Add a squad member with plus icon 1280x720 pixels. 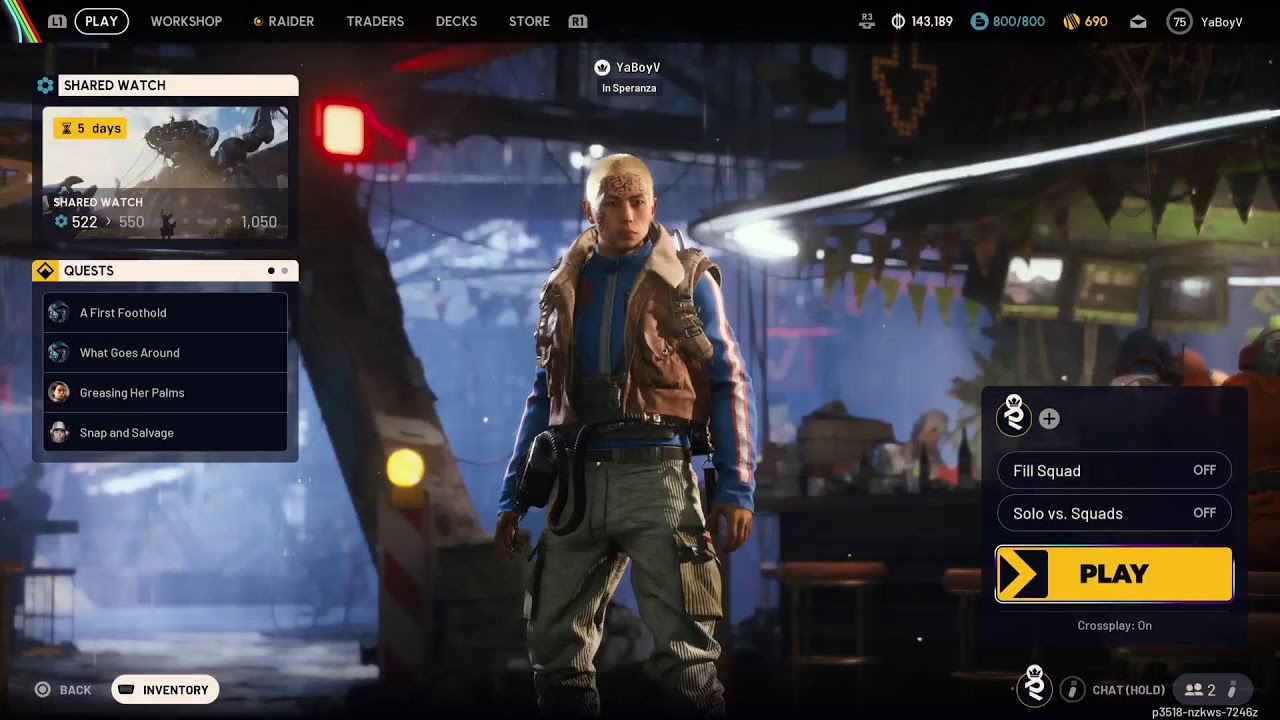(x=1049, y=419)
